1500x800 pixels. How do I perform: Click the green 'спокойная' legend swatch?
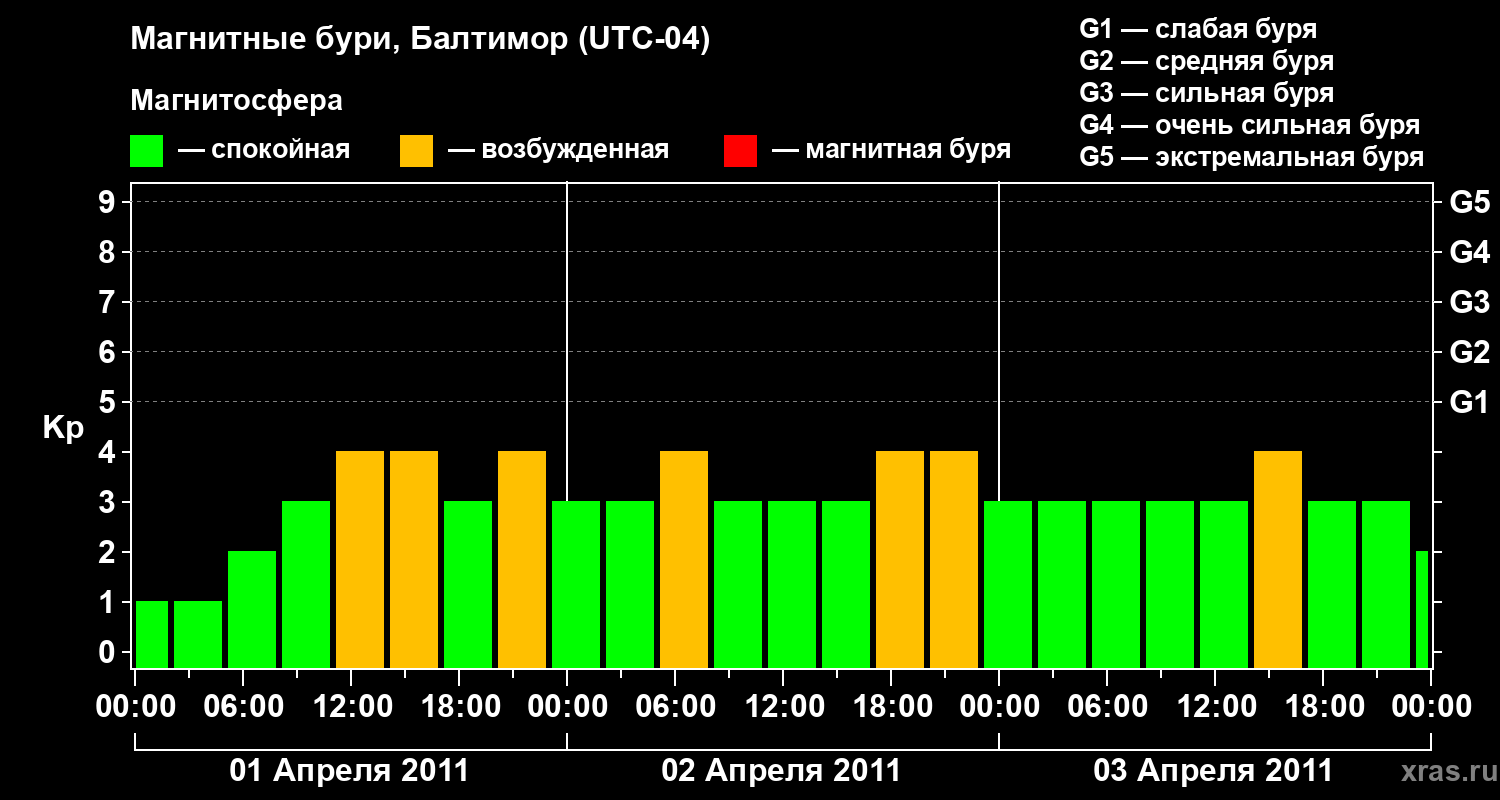147,151
